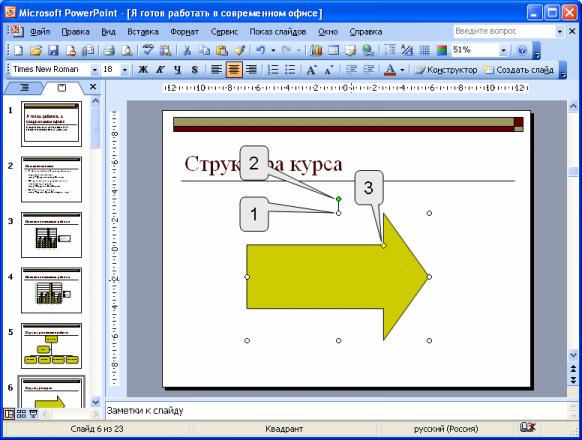
Task: Toggle center alignment (highlighted button)
Action: click(234, 70)
